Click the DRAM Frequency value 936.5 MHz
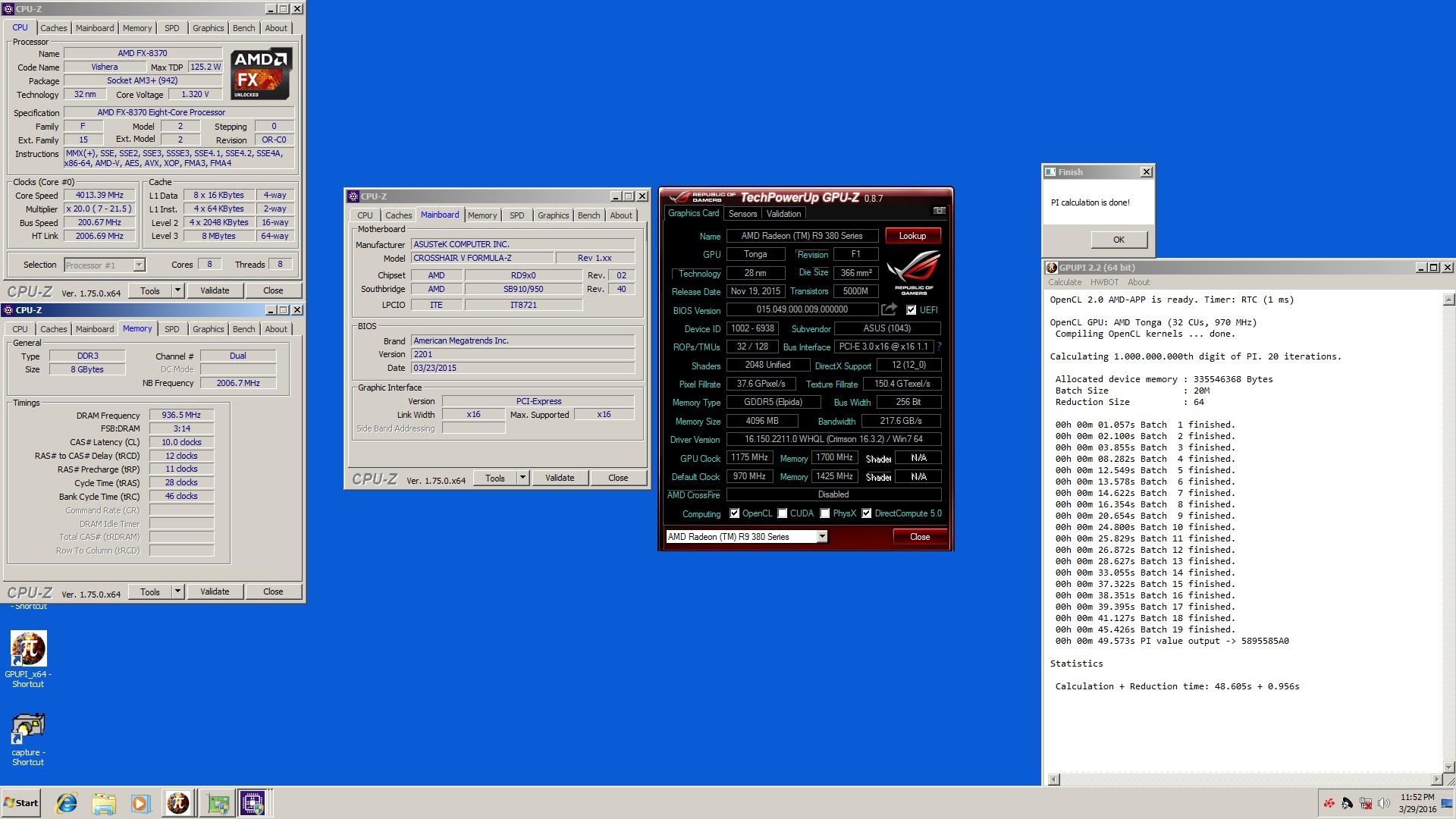Viewport: 1456px width, 819px height. tap(181, 415)
